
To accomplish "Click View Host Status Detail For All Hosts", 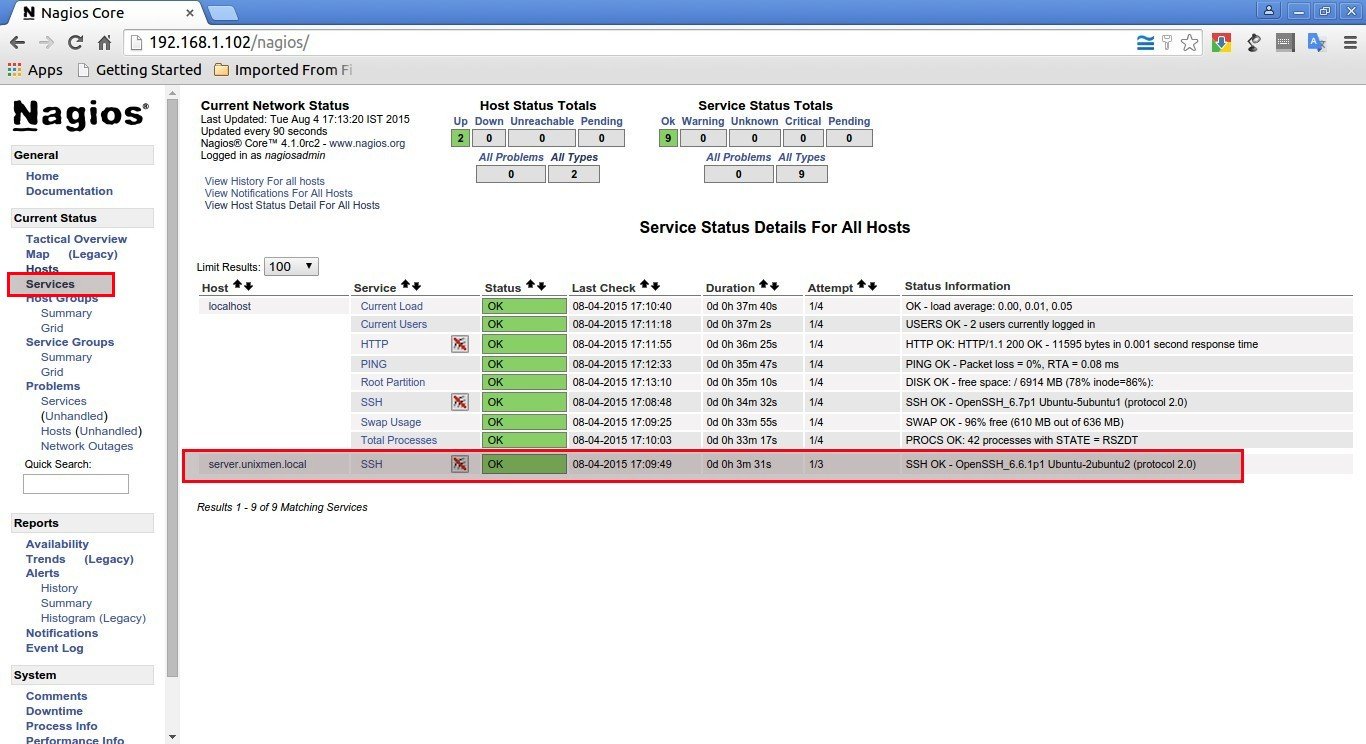I will [292, 205].
